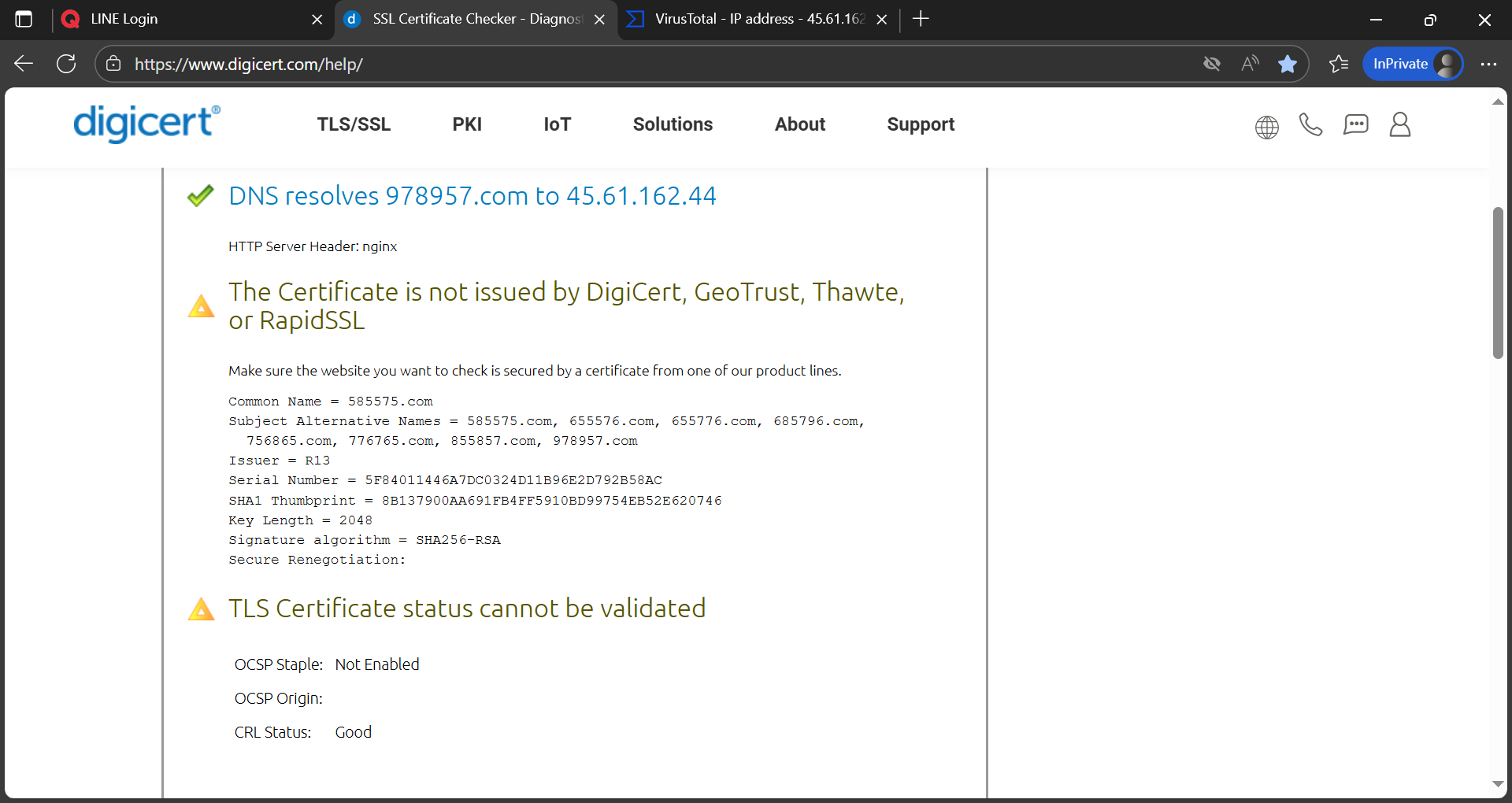Viewport: 1512px width, 803px height.
Task: Click the 'Make sure the website' instruction text
Action: [x=535, y=371]
